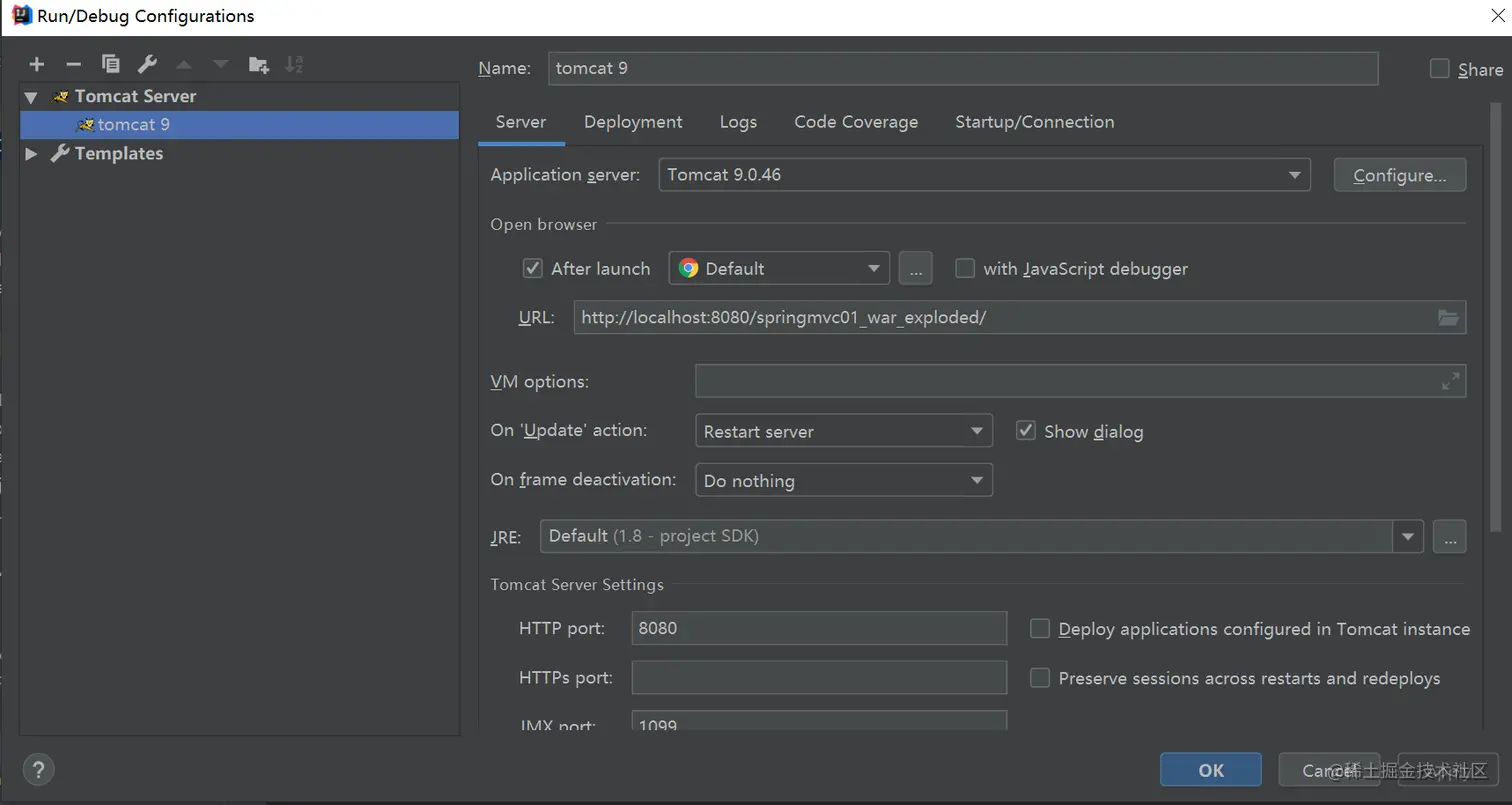Click the expand icon in VM options
The height and width of the screenshot is (805, 1512).
1450,381
